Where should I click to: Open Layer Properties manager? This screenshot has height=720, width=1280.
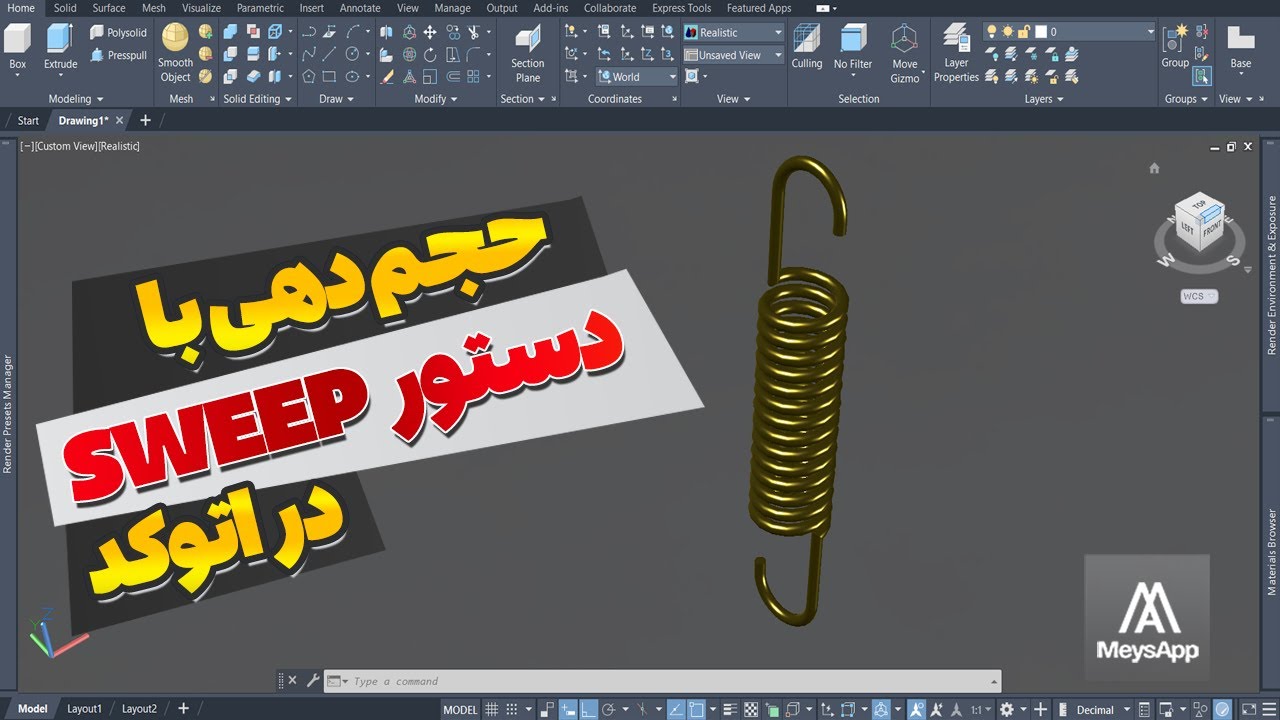[956, 54]
